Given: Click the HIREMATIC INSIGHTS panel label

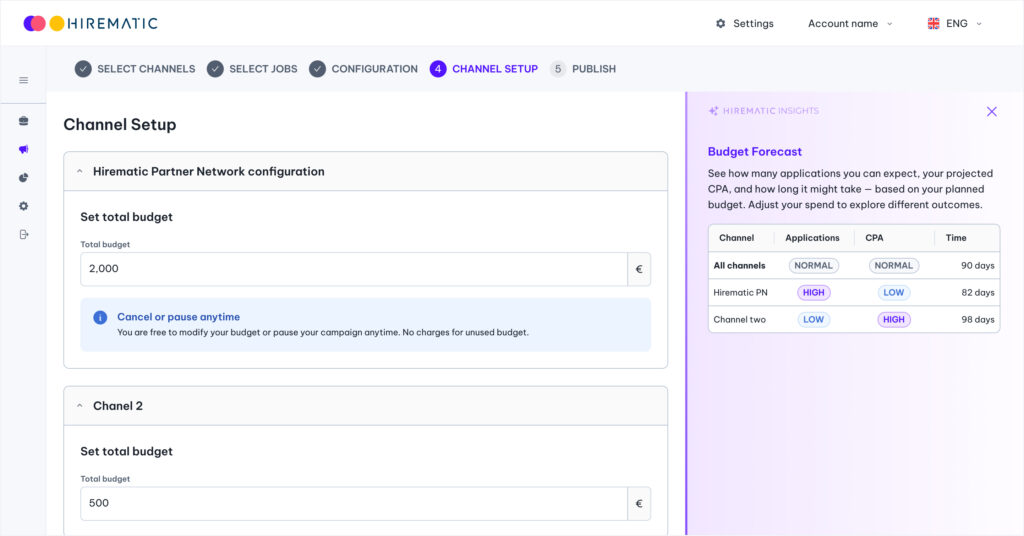Looking at the screenshot, I should [x=771, y=111].
